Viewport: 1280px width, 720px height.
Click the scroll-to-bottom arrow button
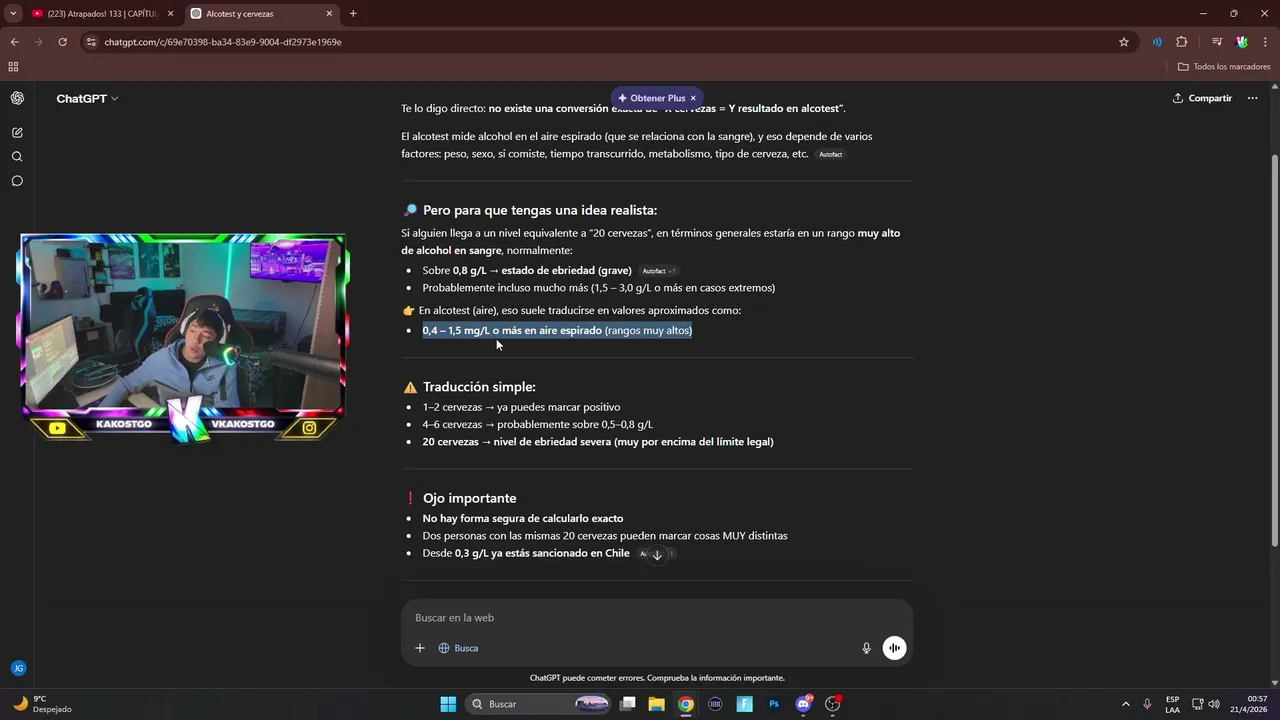click(657, 555)
